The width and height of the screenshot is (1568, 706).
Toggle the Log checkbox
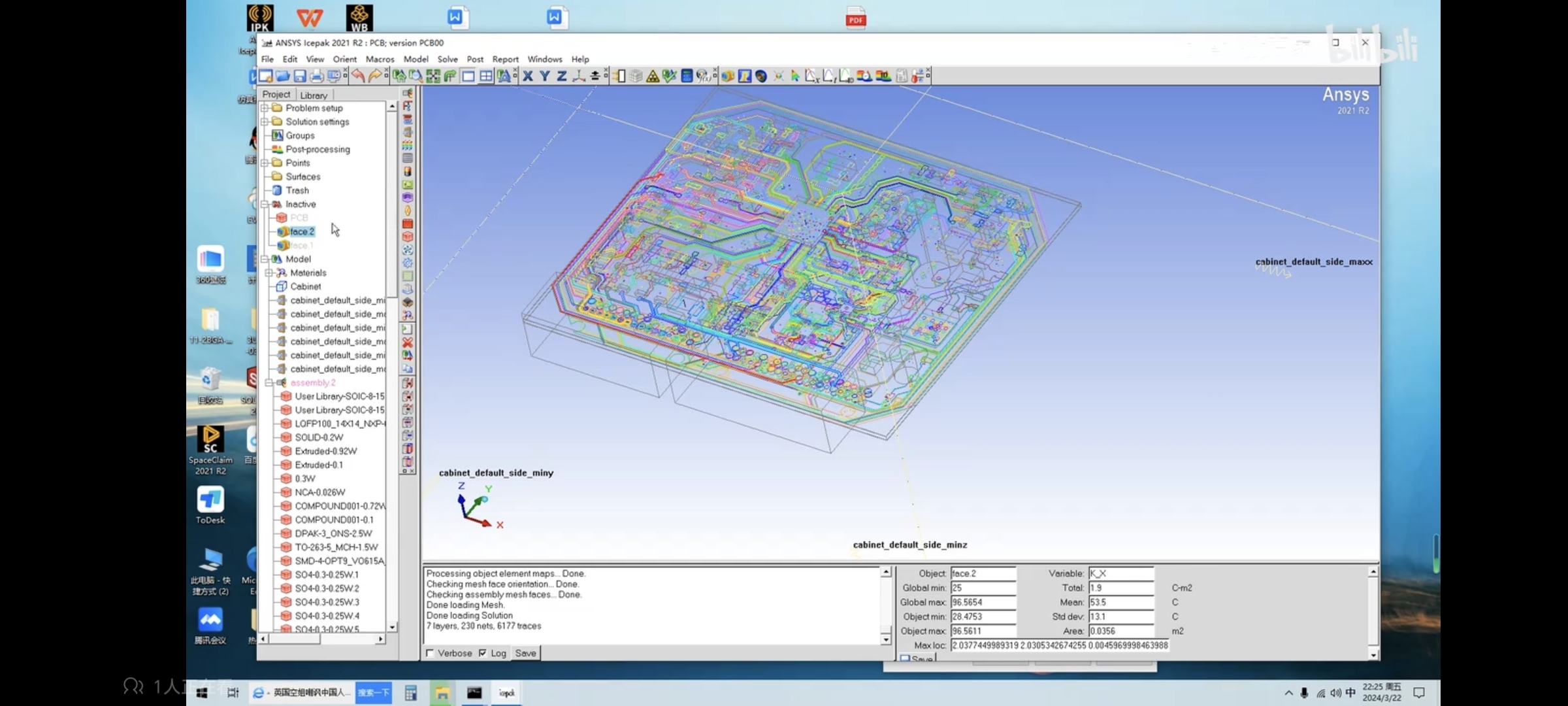[x=483, y=653]
